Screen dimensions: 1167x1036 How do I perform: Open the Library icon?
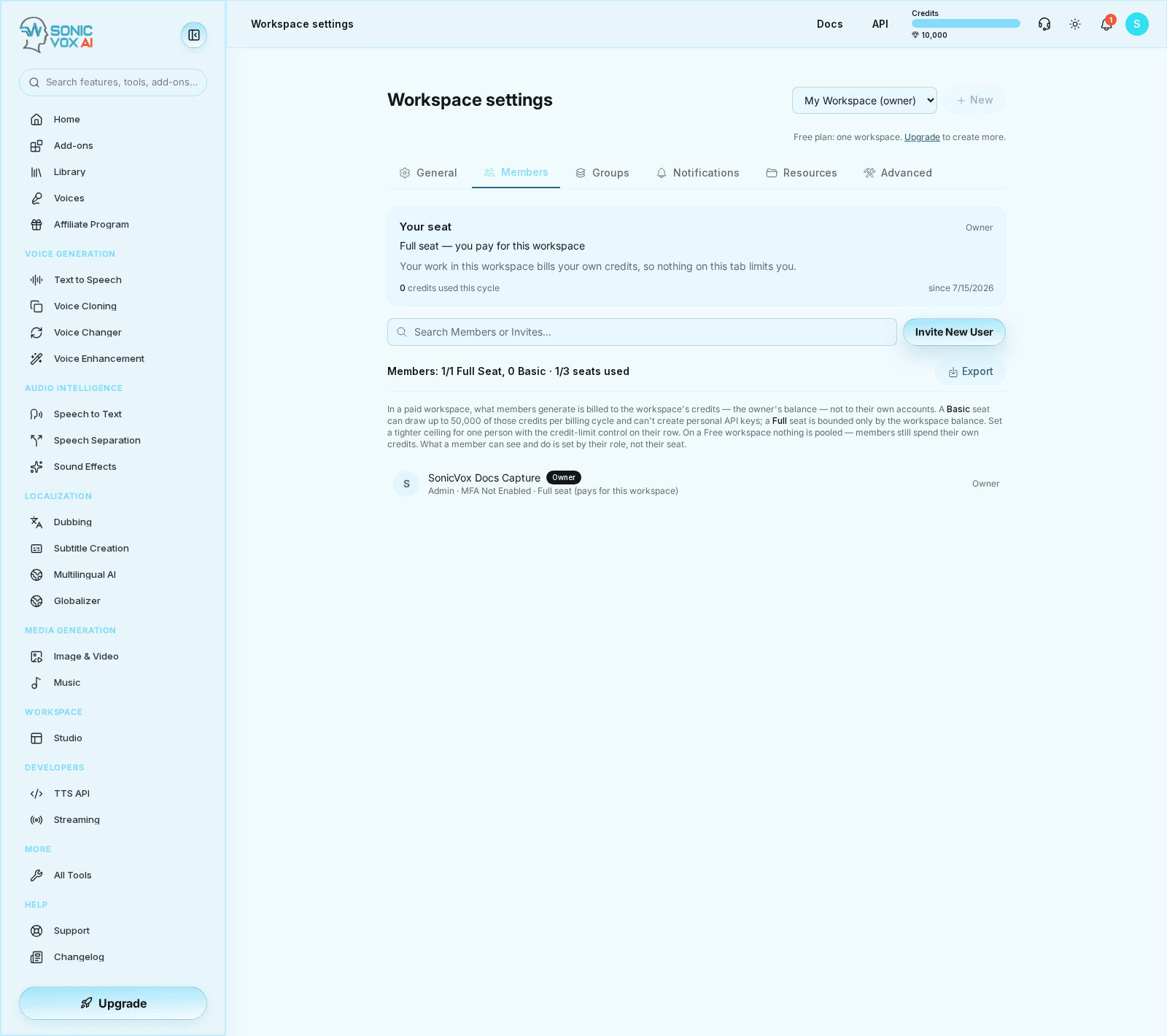coord(36,172)
